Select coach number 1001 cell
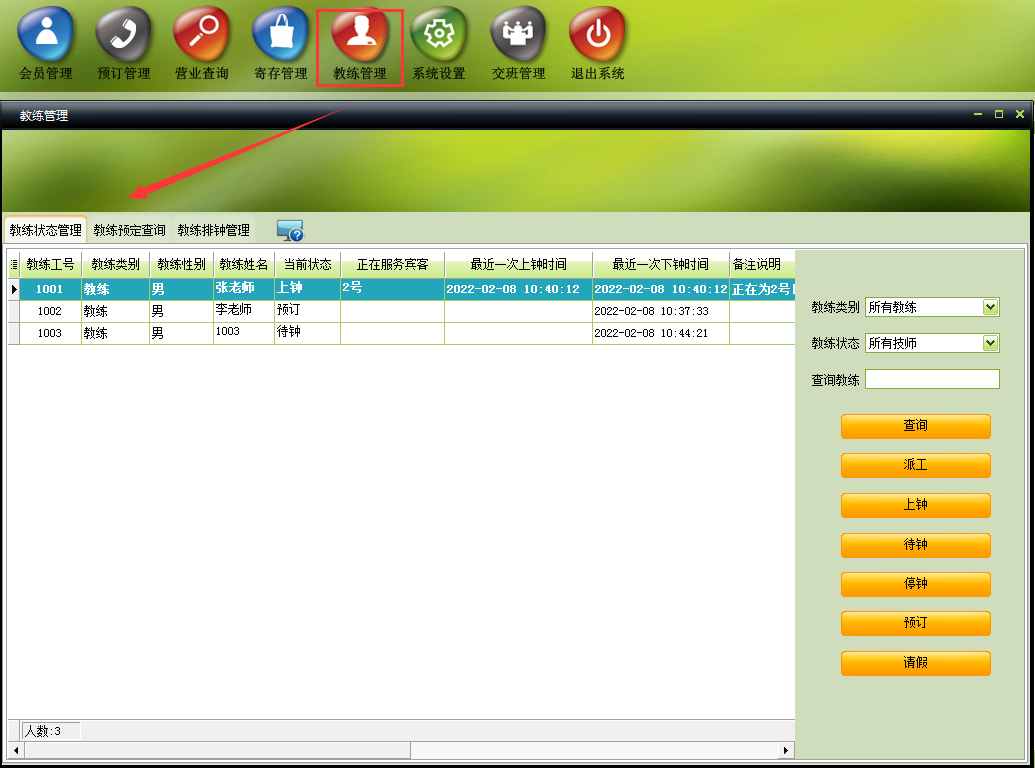 pyautogui.click(x=50, y=289)
